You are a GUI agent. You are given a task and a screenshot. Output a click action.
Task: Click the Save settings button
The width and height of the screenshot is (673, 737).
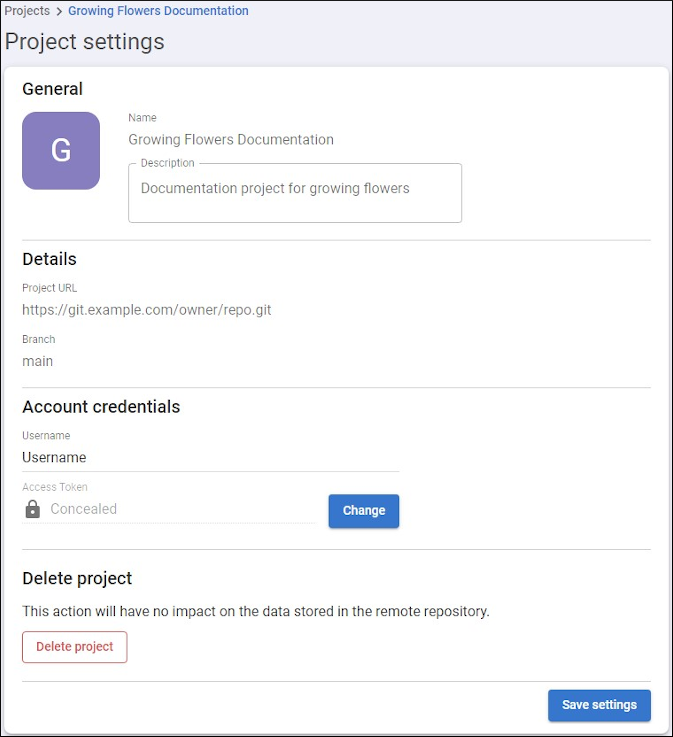pyautogui.click(x=599, y=705)
